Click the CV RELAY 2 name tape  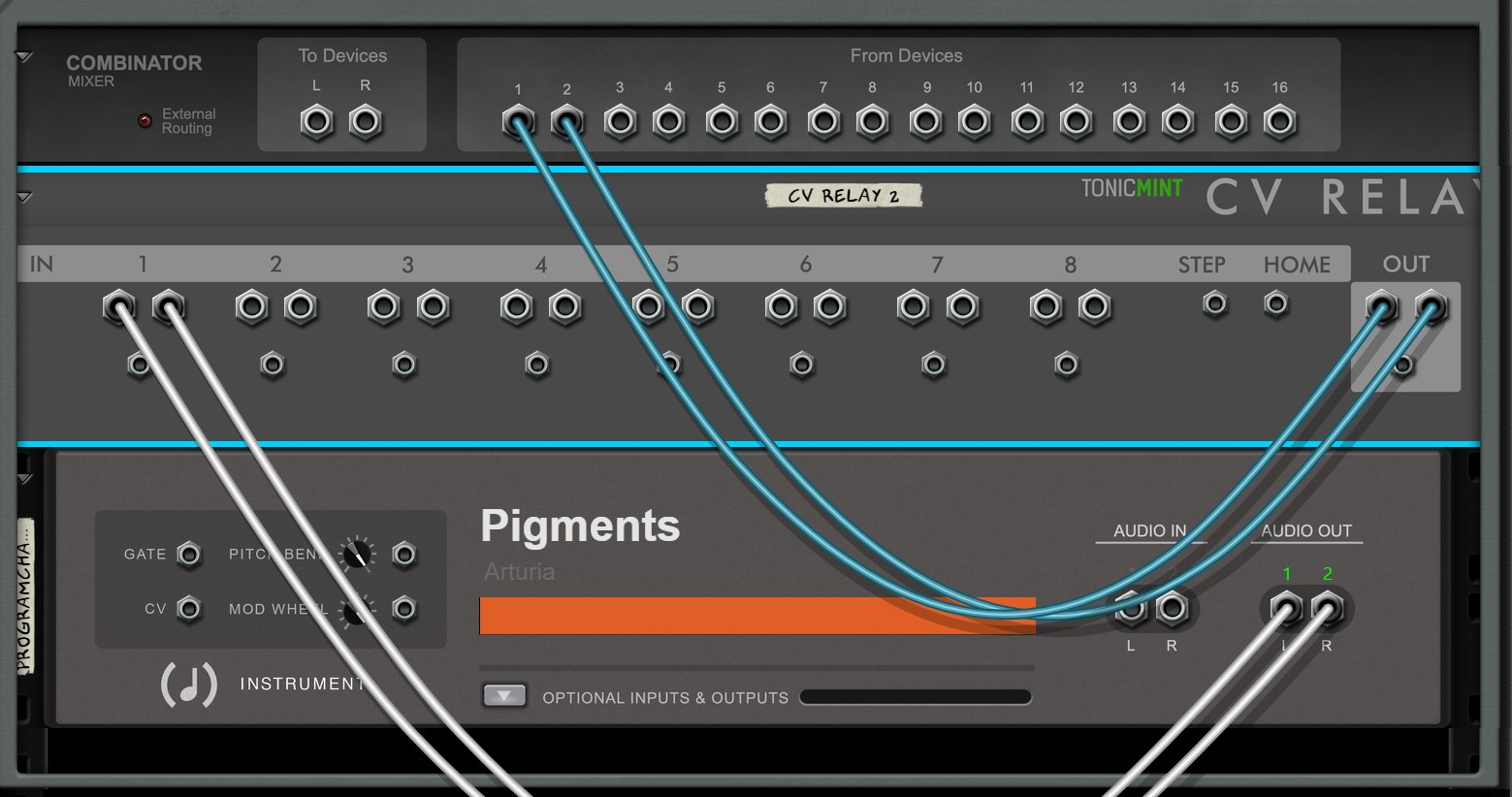(844, 196)
